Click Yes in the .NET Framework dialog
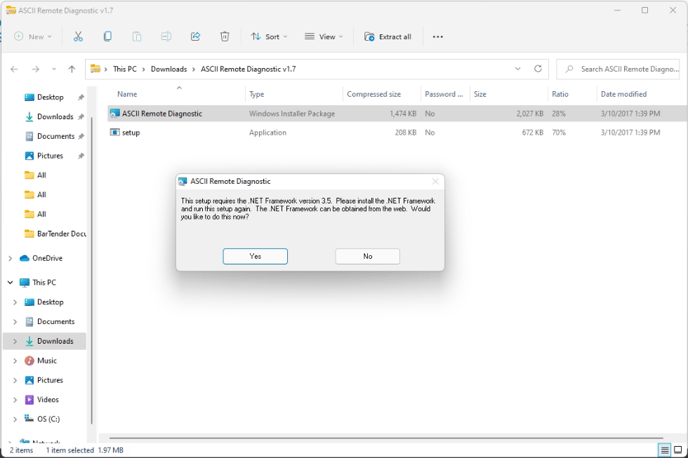Viewport: 688px width, 458px height. pyautogui.click(x=255, y=257)
